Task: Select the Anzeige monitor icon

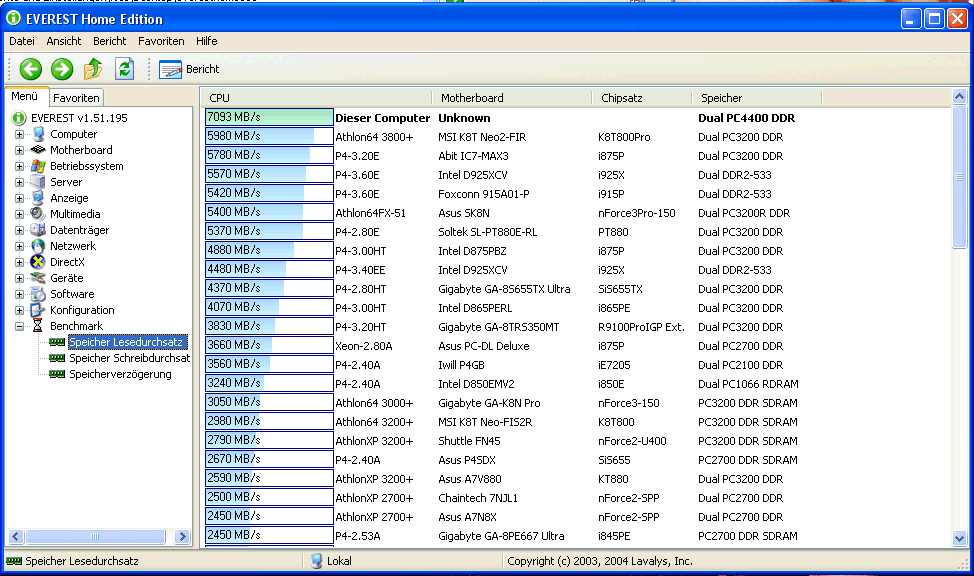Action: [39, 198]
